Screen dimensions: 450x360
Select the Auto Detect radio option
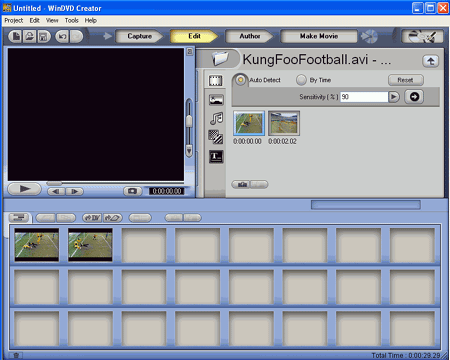coord(240,80)
